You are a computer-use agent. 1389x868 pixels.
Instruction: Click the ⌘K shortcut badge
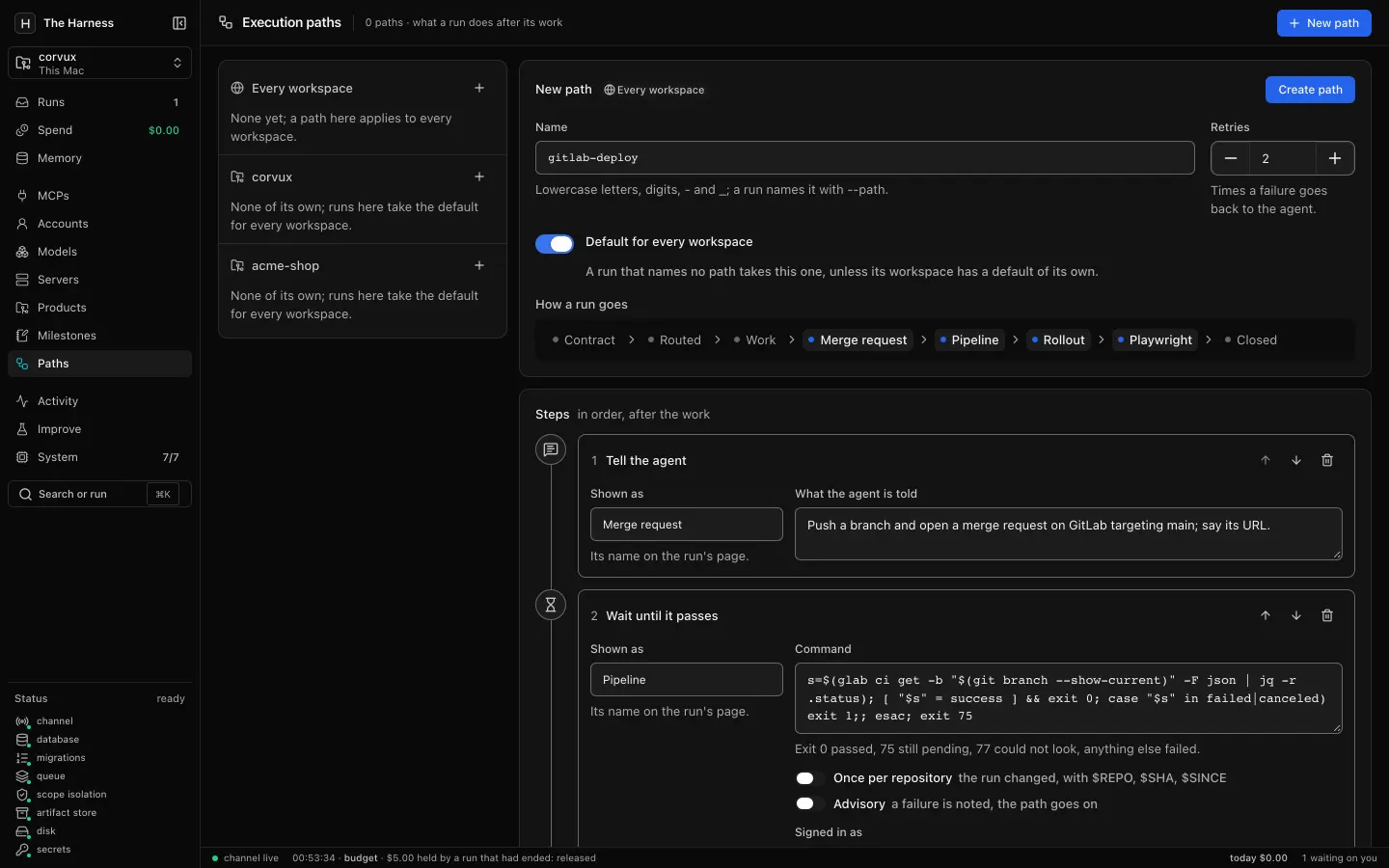pyautogui.click(x=163, y=494)
